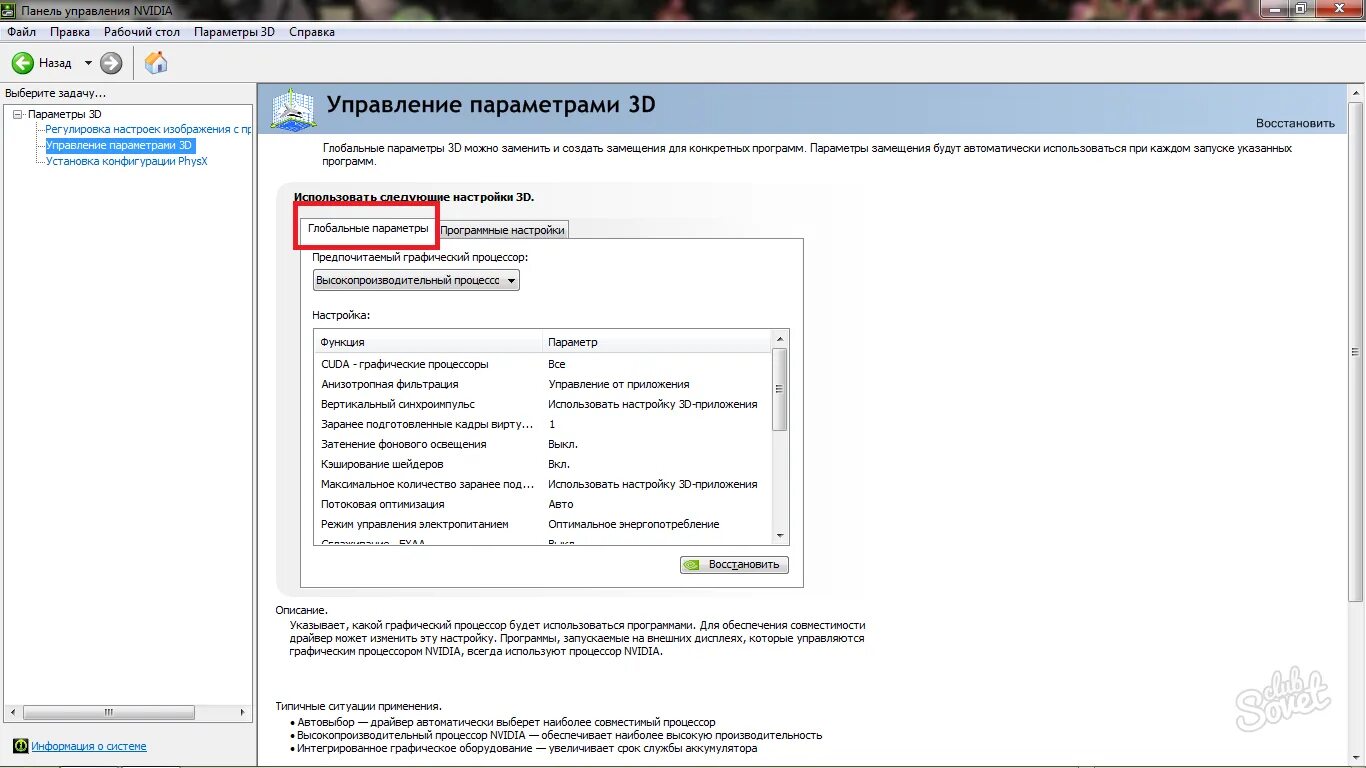Open the Home icon in toolbar
The height and width of the screenshot is (768, 1366).
click(156, 63)
